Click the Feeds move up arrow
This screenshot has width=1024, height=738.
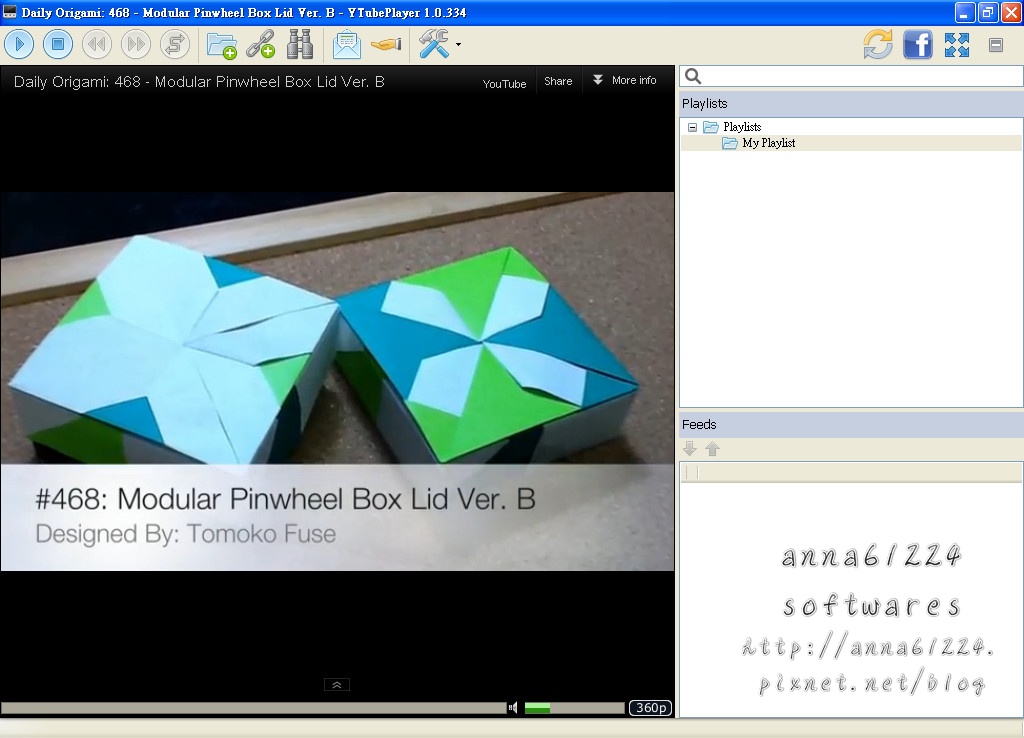pos(712,449)
